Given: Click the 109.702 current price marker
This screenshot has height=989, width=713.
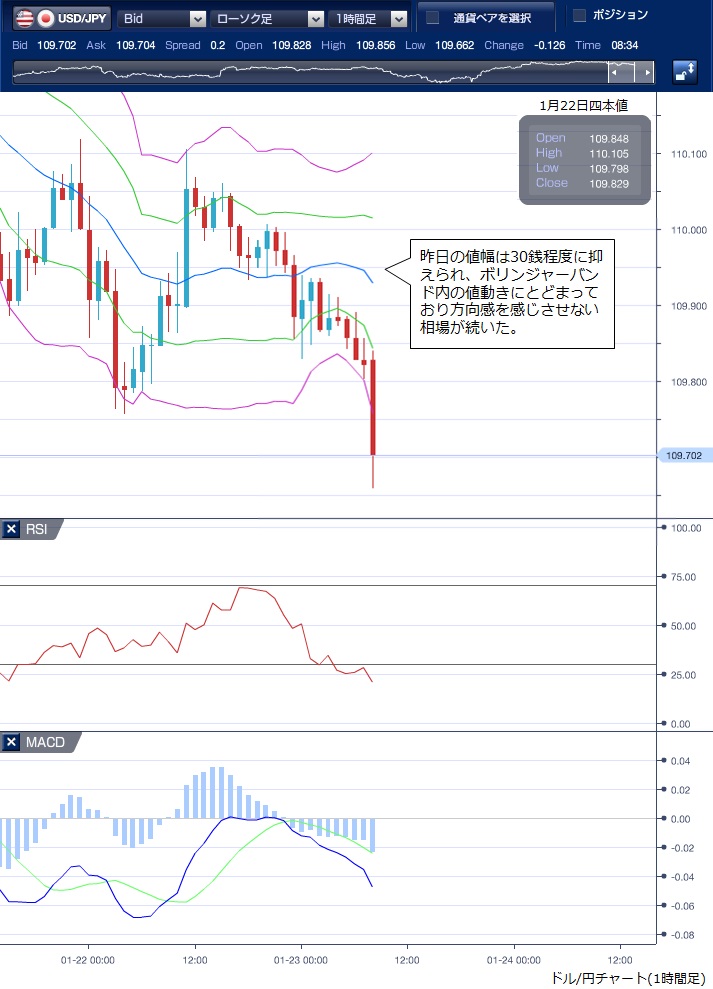Looking at the screenshot, I should pos(683,456).
